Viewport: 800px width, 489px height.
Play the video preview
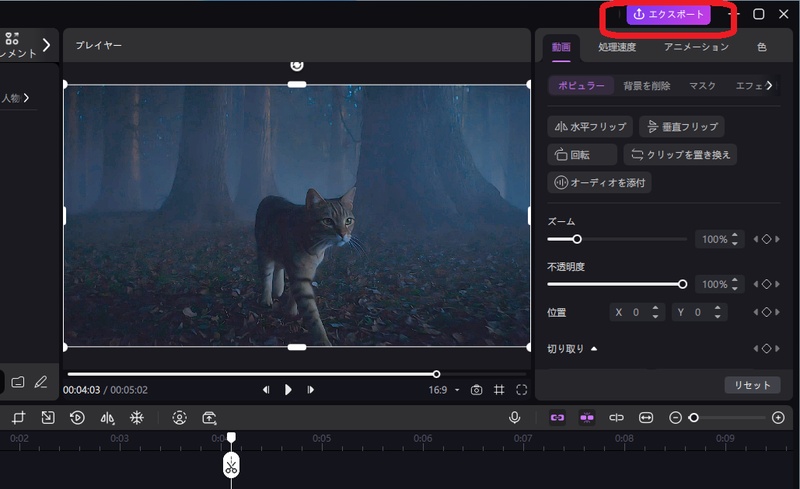point(288,390)
